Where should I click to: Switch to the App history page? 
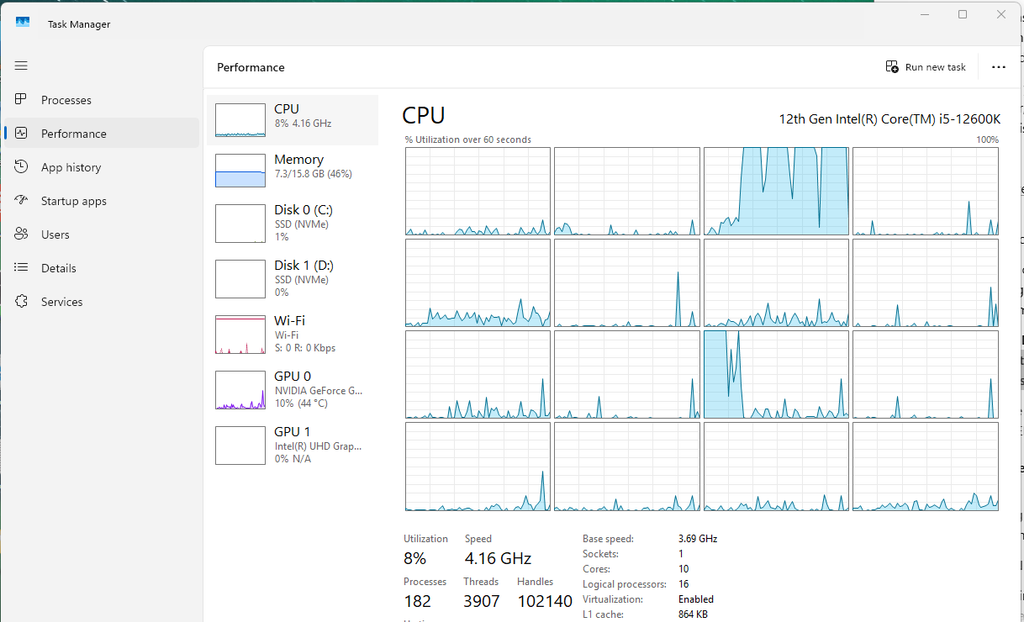[101, 167]
